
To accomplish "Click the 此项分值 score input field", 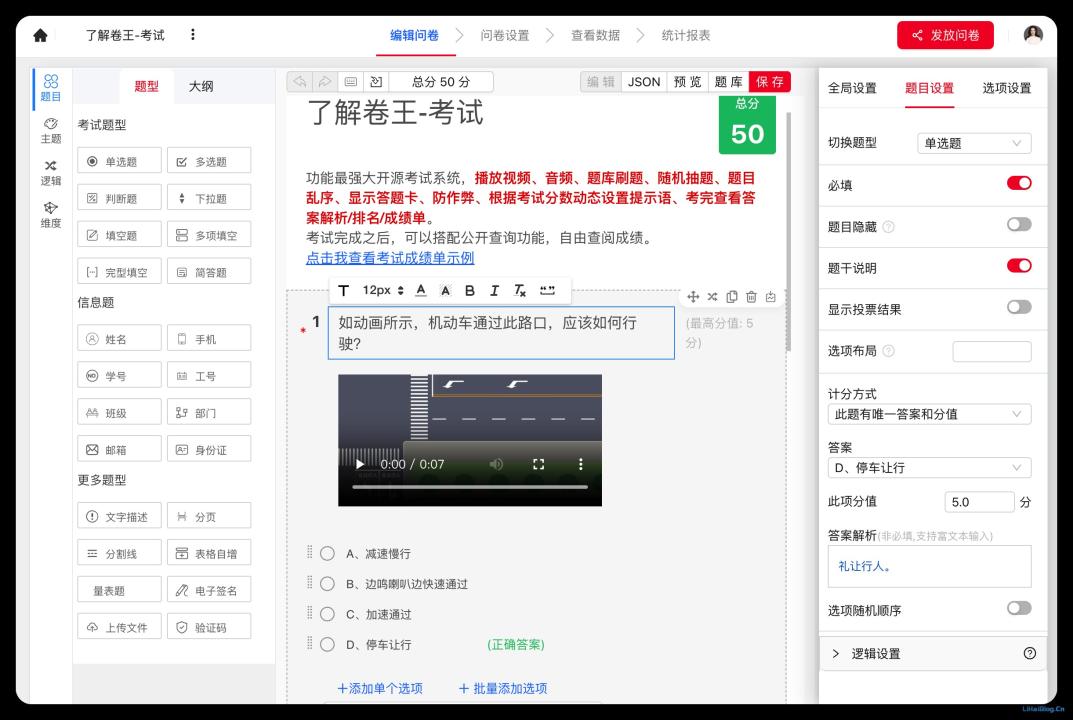I will (x=979, y=502).
